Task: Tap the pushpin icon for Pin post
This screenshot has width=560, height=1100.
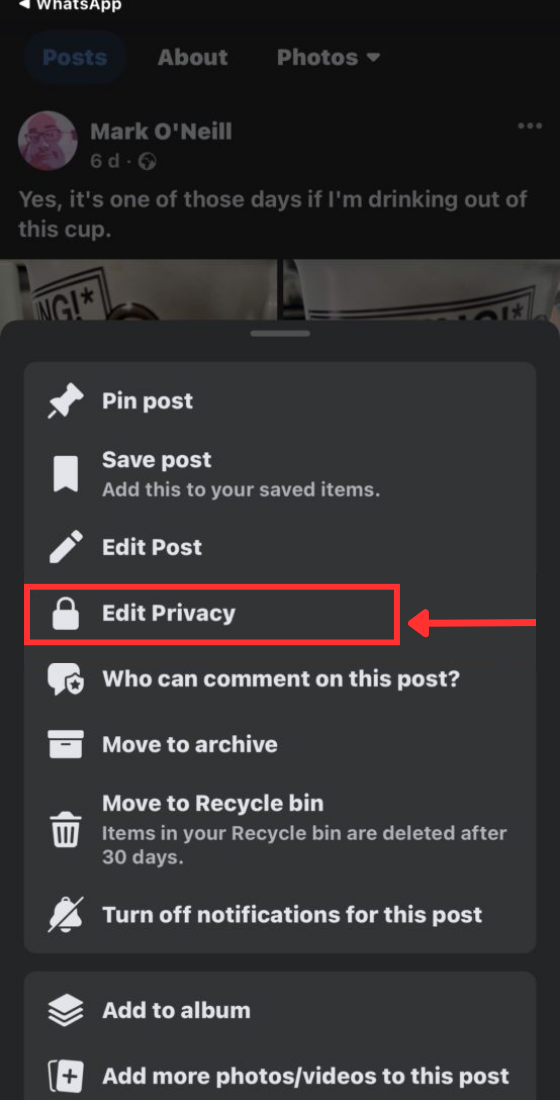Action: [x=65, y=401]
